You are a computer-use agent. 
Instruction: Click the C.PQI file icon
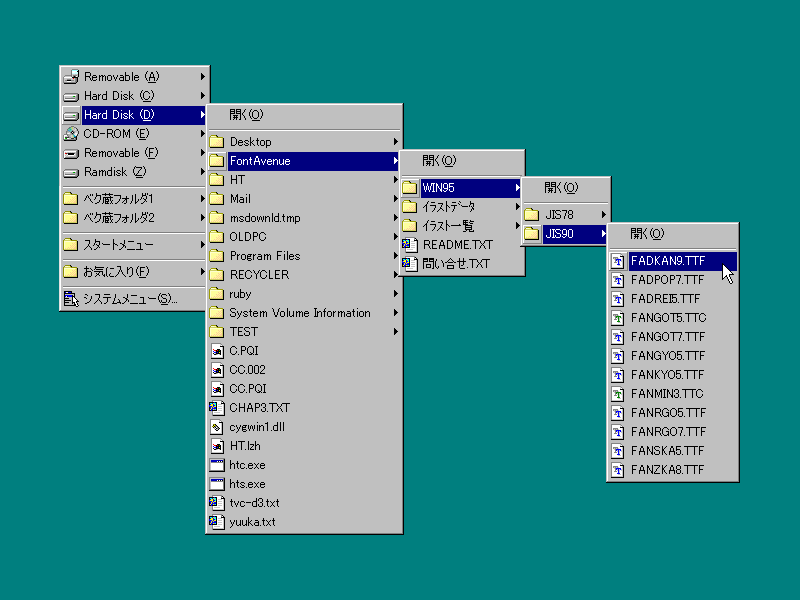(217, 351)
